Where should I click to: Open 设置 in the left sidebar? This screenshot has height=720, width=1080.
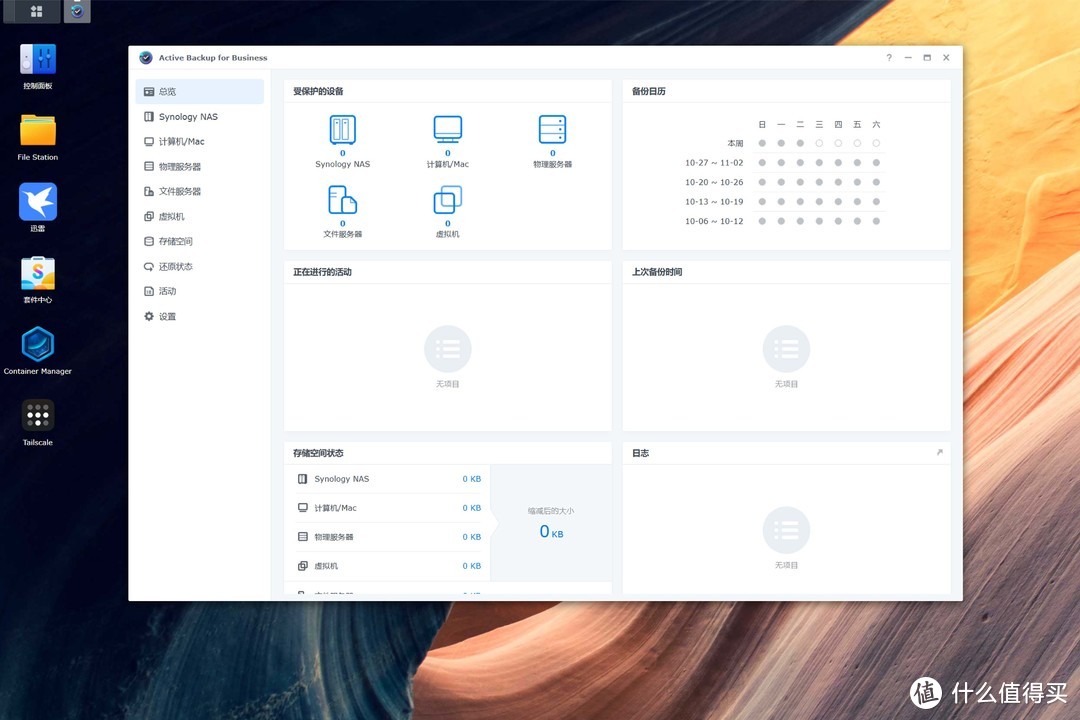click(167, 317)
